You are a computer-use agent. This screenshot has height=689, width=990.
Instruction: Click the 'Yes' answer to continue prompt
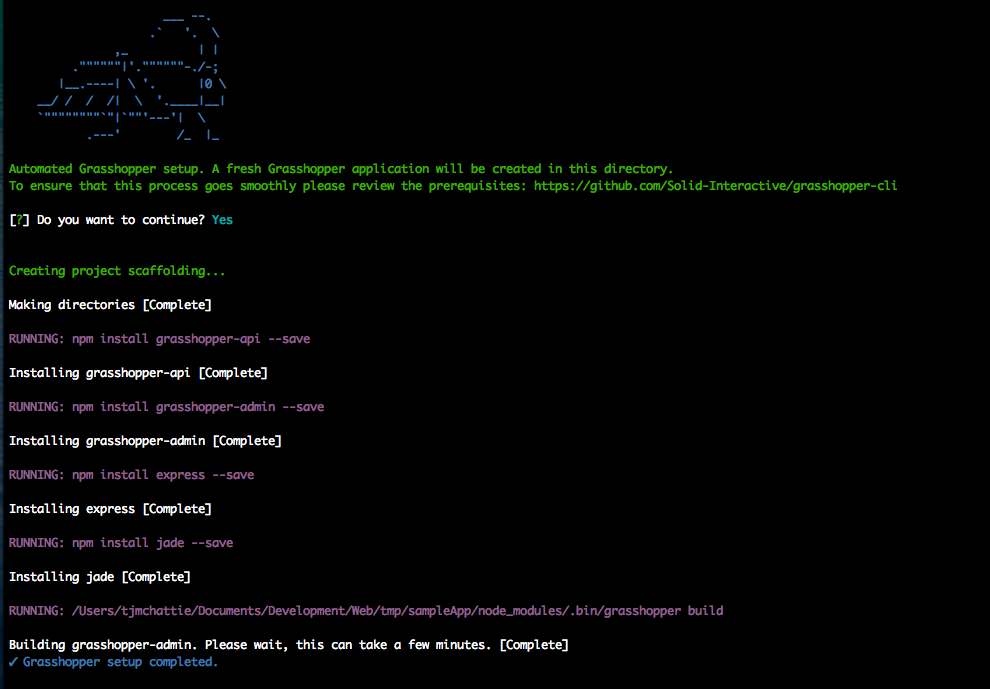coord(222,220)
